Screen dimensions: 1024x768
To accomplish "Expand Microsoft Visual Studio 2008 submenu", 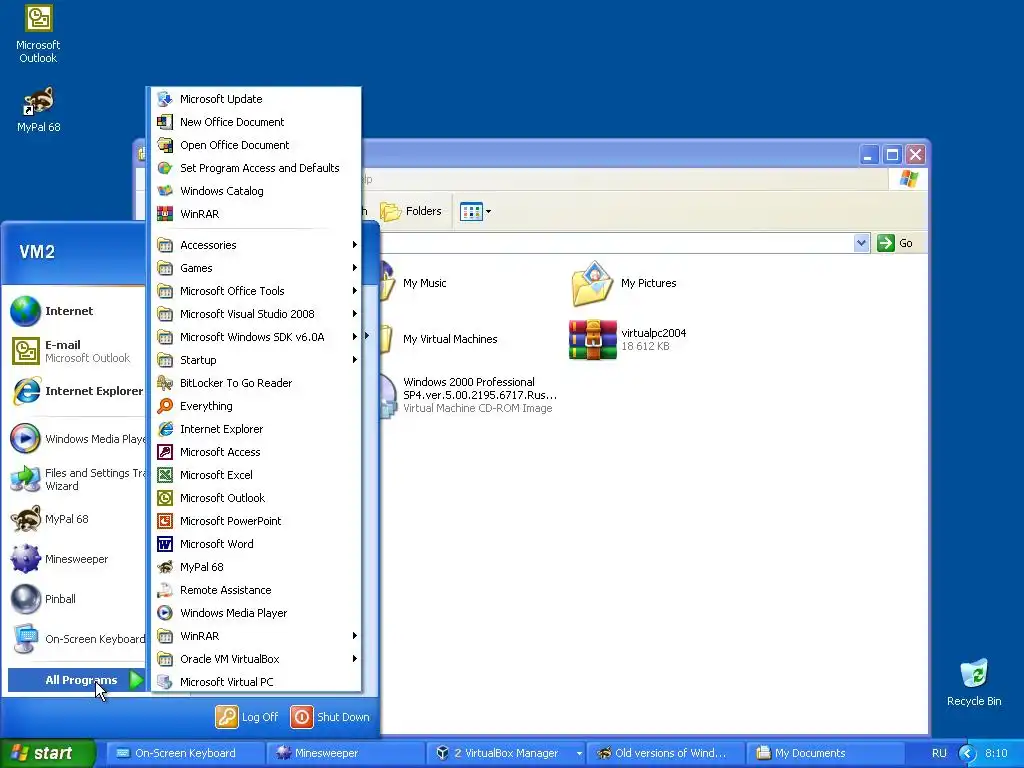I will point(256,313).
